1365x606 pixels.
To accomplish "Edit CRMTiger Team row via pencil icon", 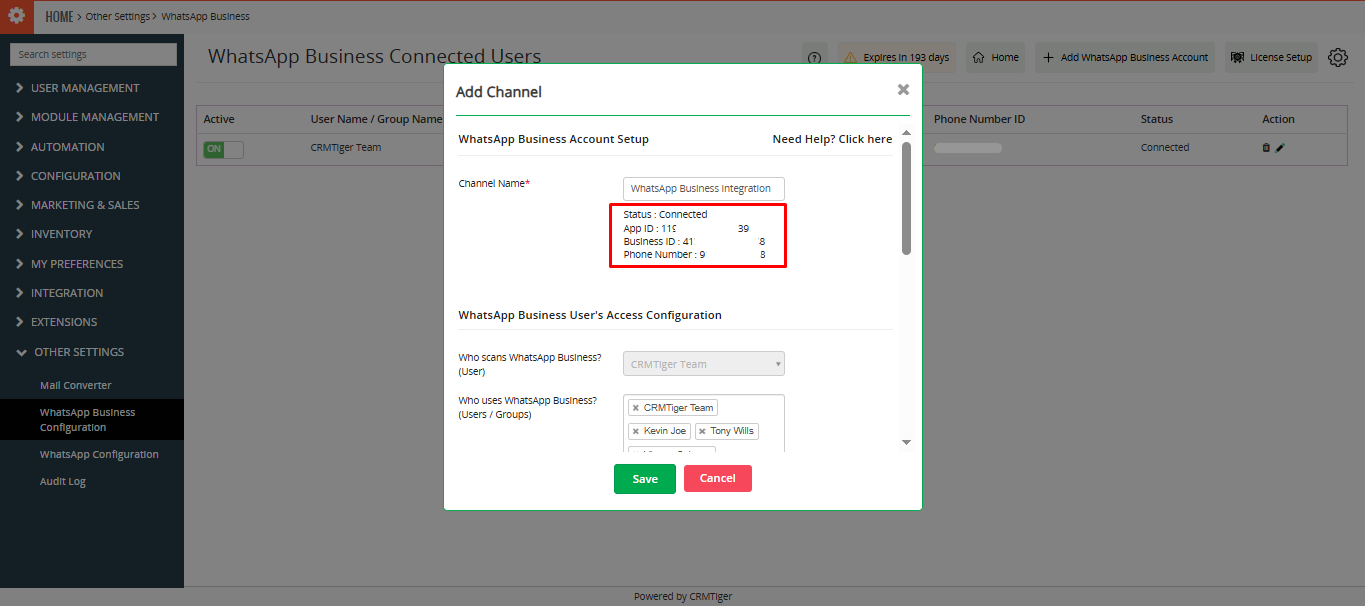I will pyautogui.click(x=1280, y=148).
